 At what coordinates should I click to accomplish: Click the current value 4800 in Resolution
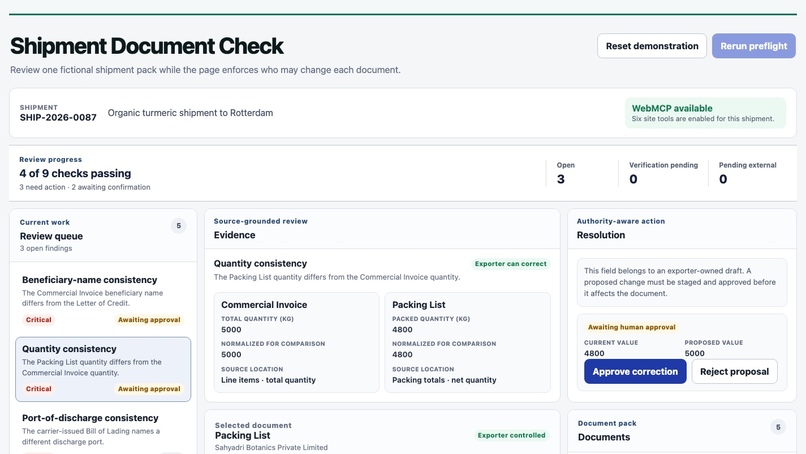(x=594, y=353)
